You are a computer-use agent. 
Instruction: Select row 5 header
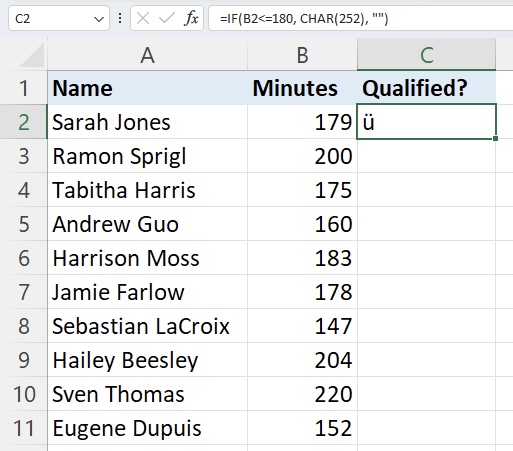click(x=24, y=224)
